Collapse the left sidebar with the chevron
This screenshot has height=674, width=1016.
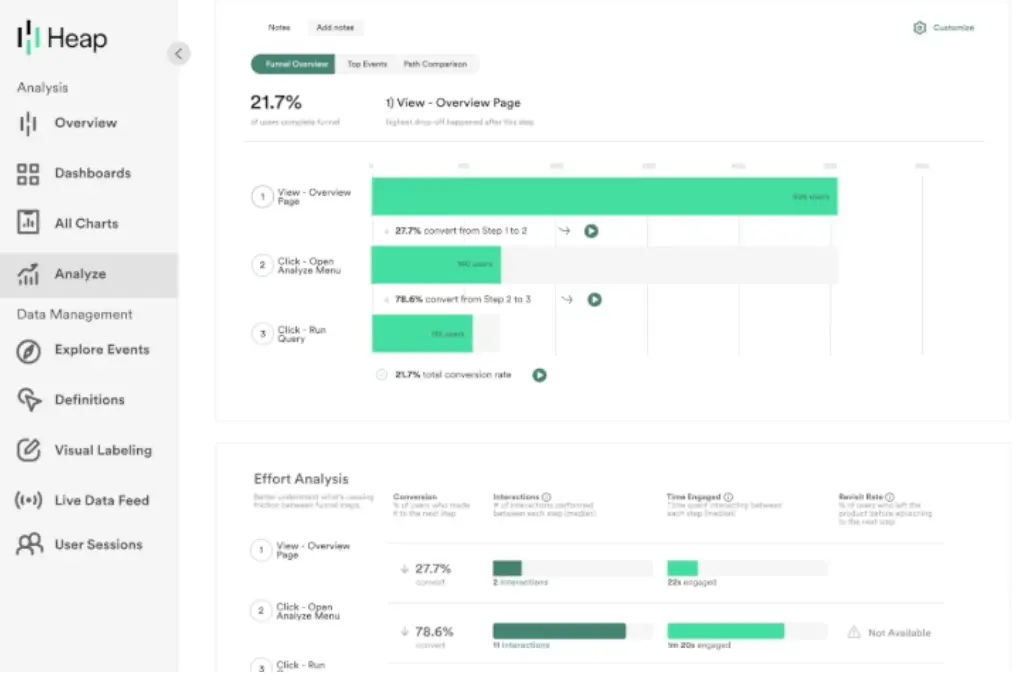tap(178, 53)
